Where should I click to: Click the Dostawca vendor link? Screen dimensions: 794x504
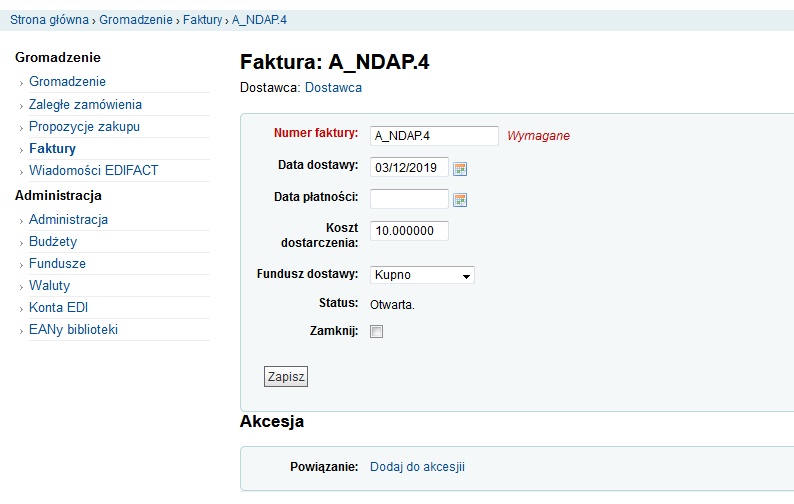point(333,88)
